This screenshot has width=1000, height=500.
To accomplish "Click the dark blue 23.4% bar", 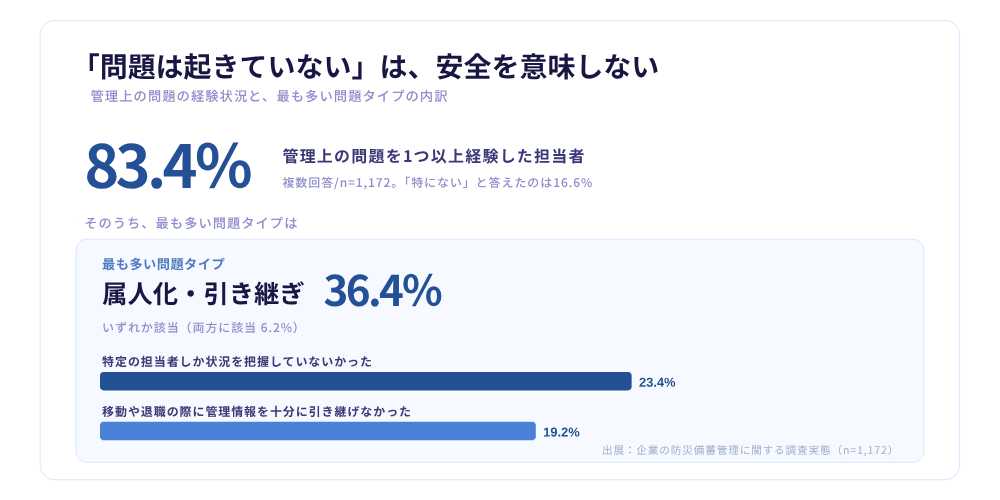I will coord(365,381).
